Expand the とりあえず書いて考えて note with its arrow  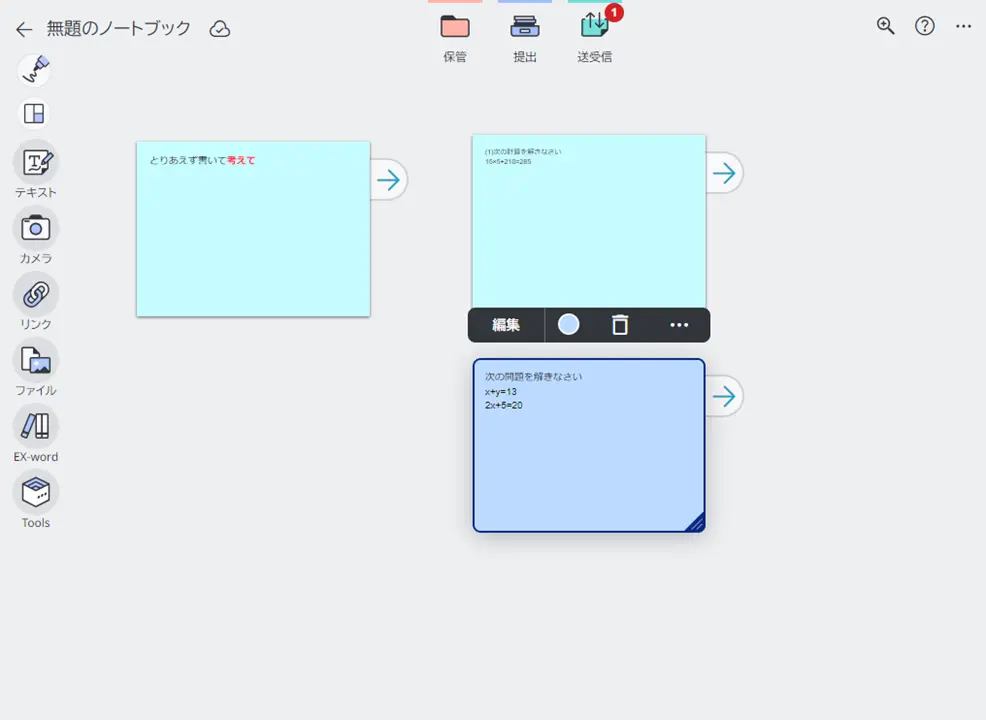pos(390,179)
